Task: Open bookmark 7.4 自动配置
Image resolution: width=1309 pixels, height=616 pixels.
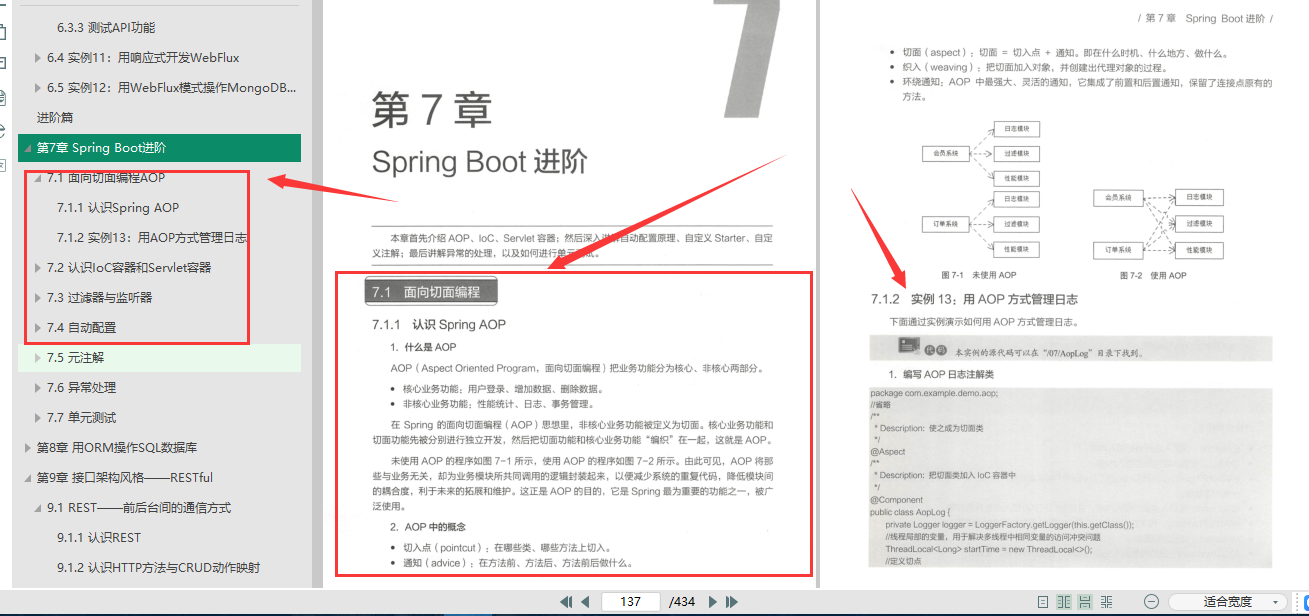Action: click(81, 328)
